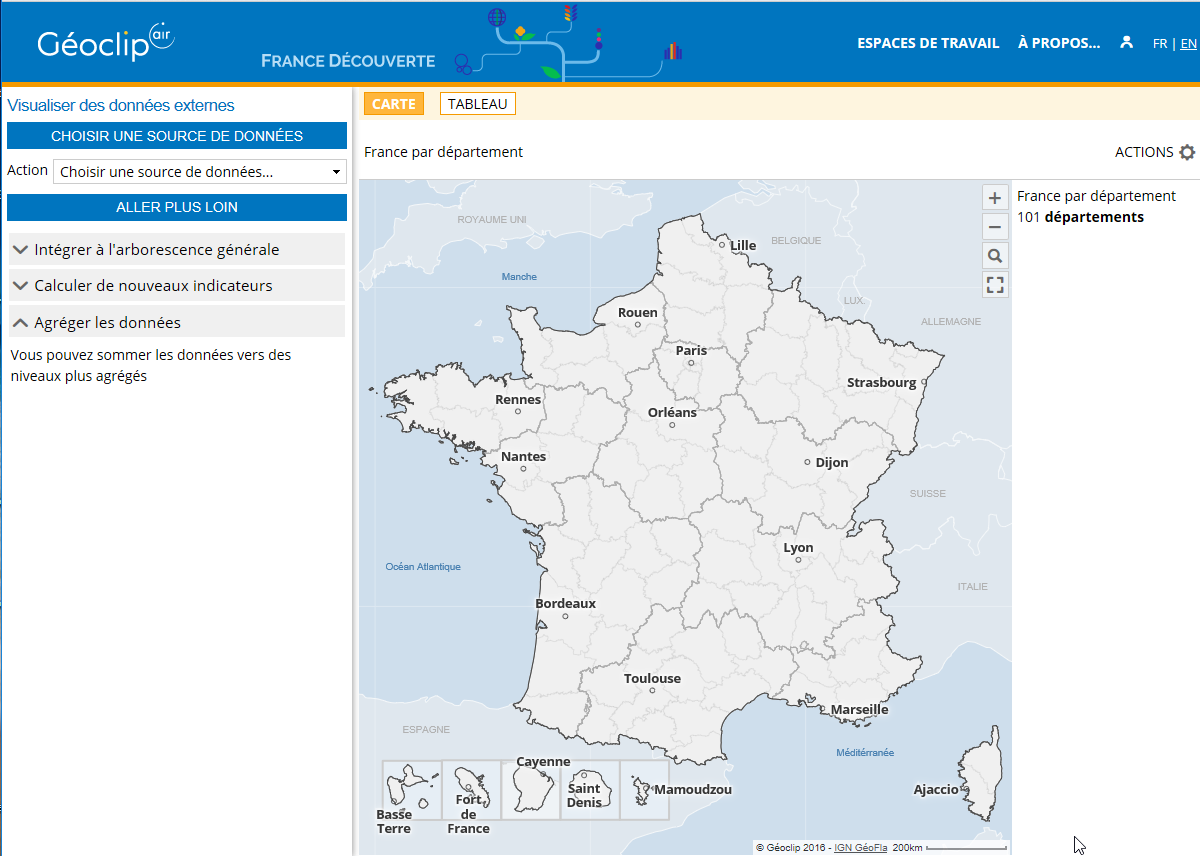Click Choisir une source de données button
The width and height of the screenshot is (1200, 856).
[x=177, y=135]
